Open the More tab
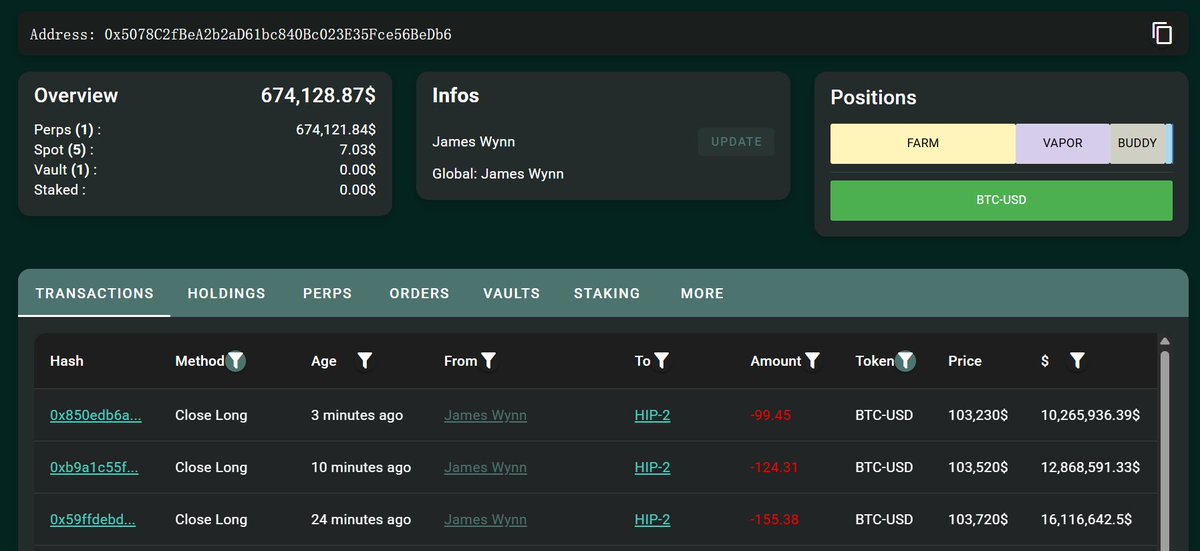 (x=702, y=293)
